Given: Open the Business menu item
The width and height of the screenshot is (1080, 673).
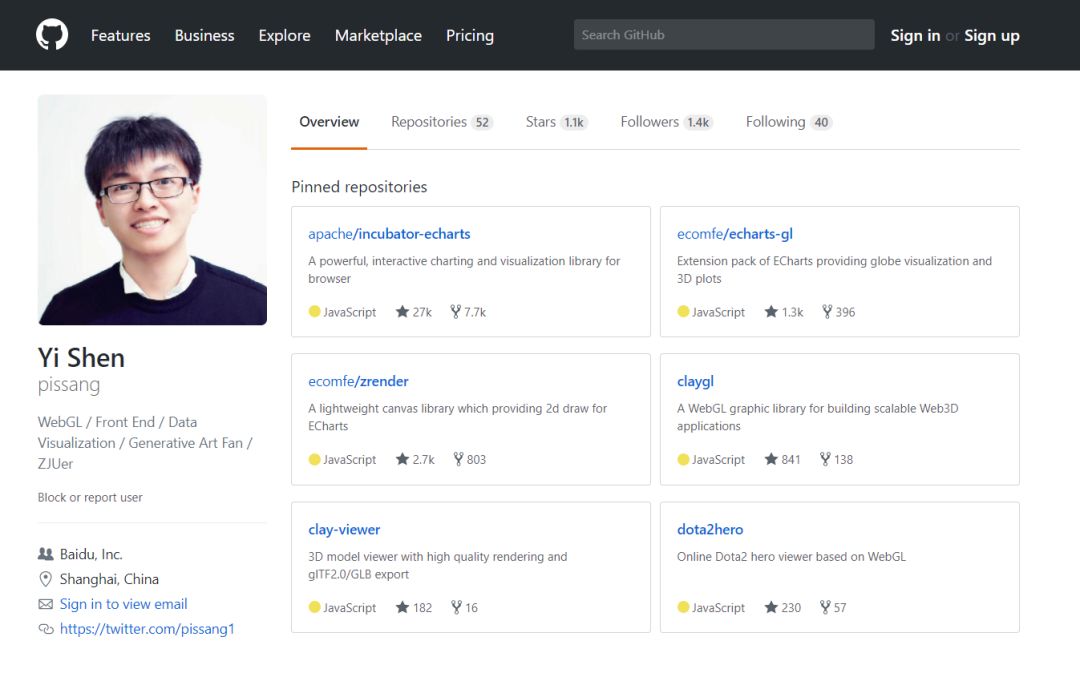Looking at the screenshot, I should point(205,35).
